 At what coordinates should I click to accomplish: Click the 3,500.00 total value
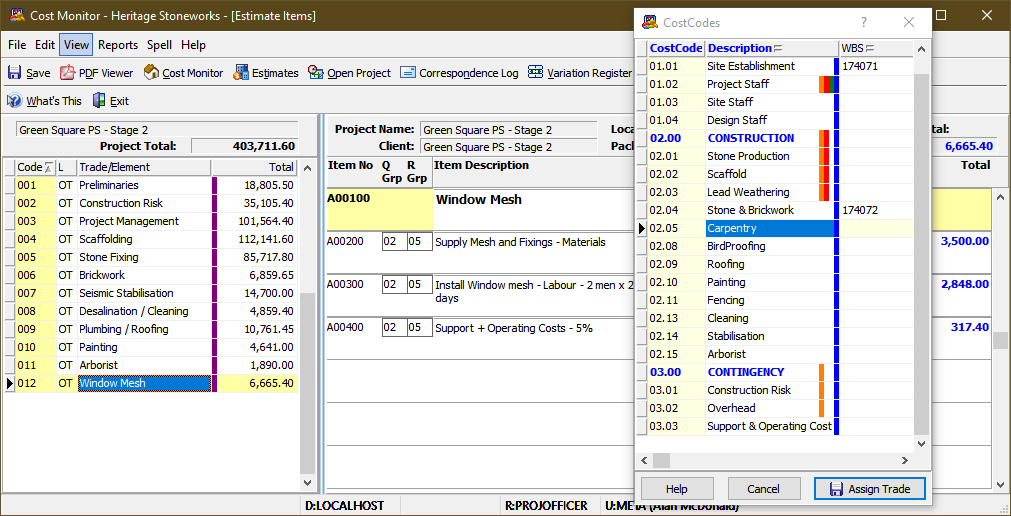(965, 241)
